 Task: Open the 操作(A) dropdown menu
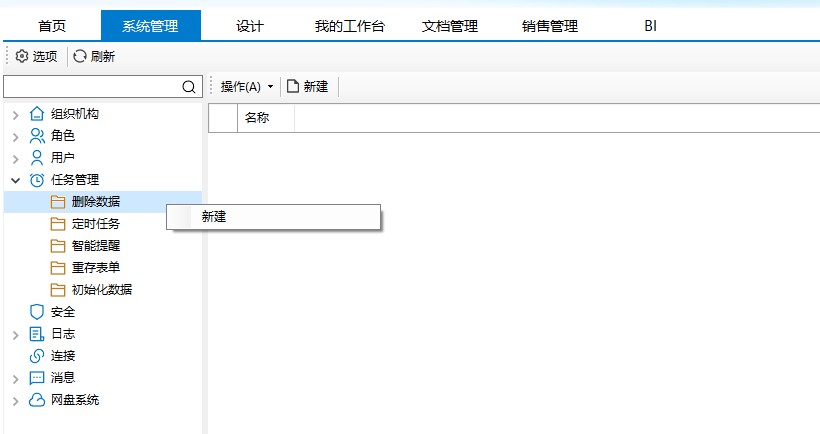[x=246, y=87]
